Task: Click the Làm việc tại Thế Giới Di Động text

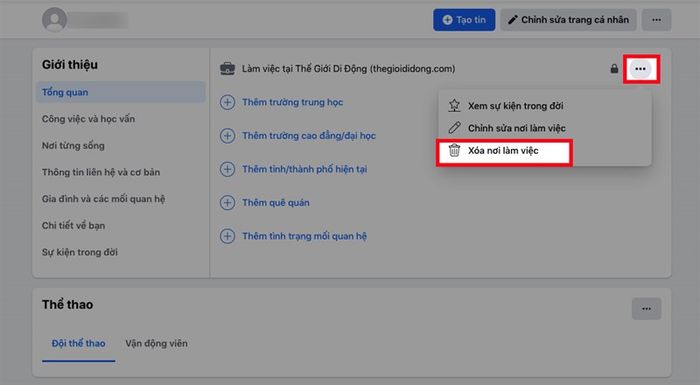Action: click(x=349, y=69)
